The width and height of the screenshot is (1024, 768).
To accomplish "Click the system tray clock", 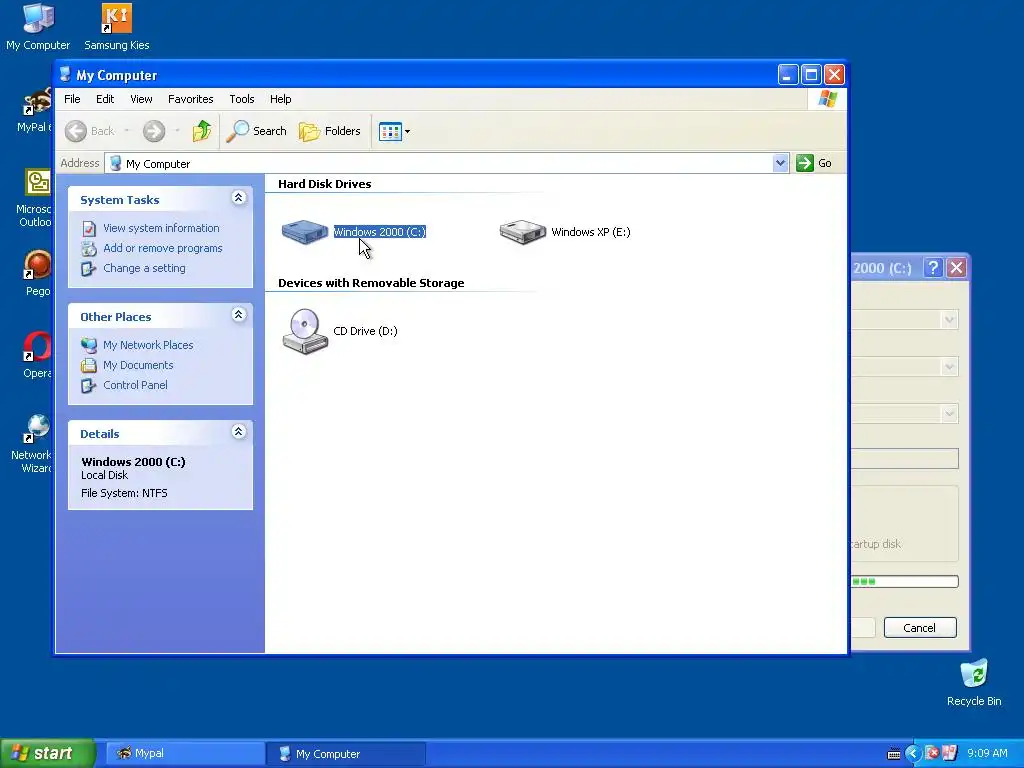I will click(987, 754).
